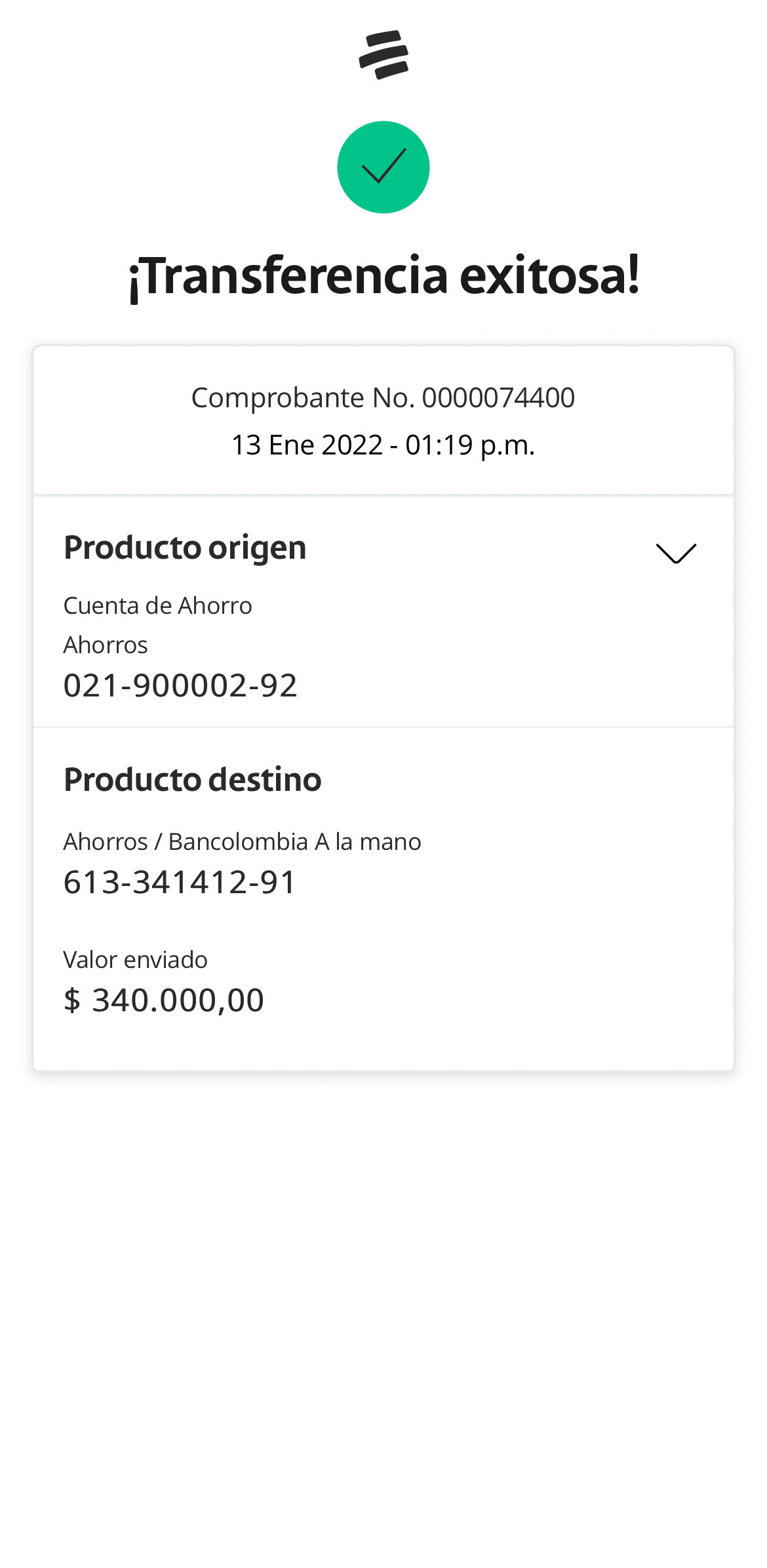The image size is (767, 1568).
Task: Click the Valor enviado label
Action: (135, 959)
